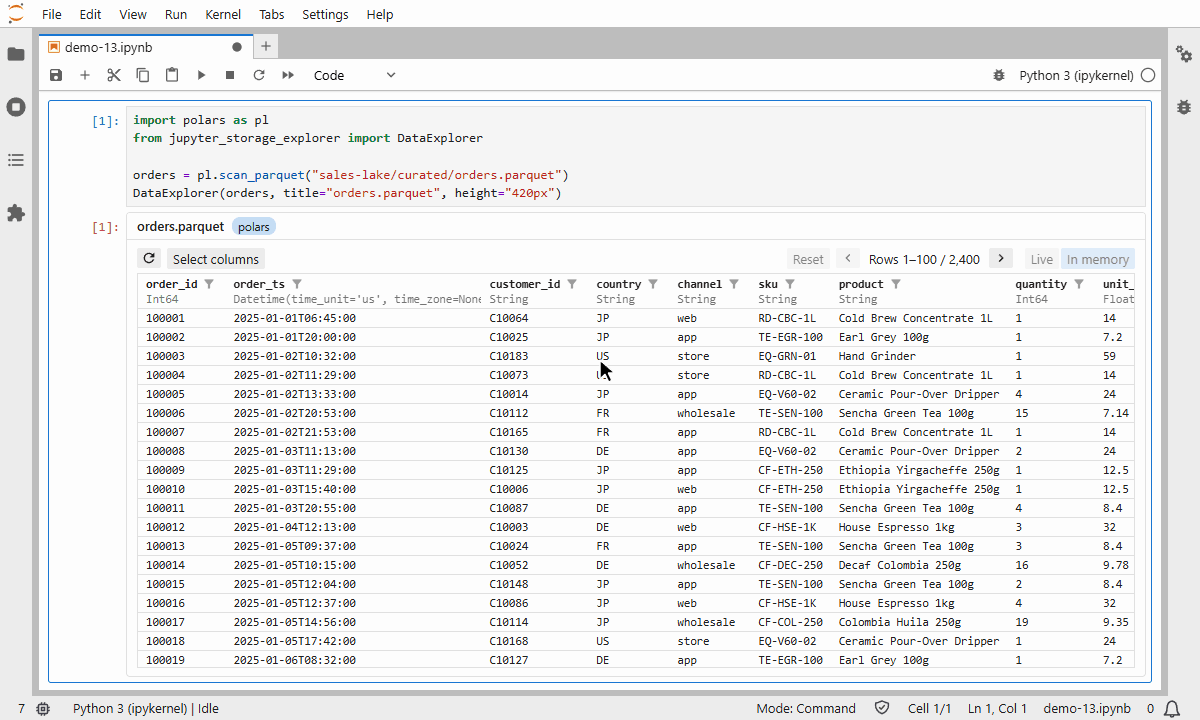Filter the sku column
The height and width of the screenshot is (720, 1200).
click(790, 284)
